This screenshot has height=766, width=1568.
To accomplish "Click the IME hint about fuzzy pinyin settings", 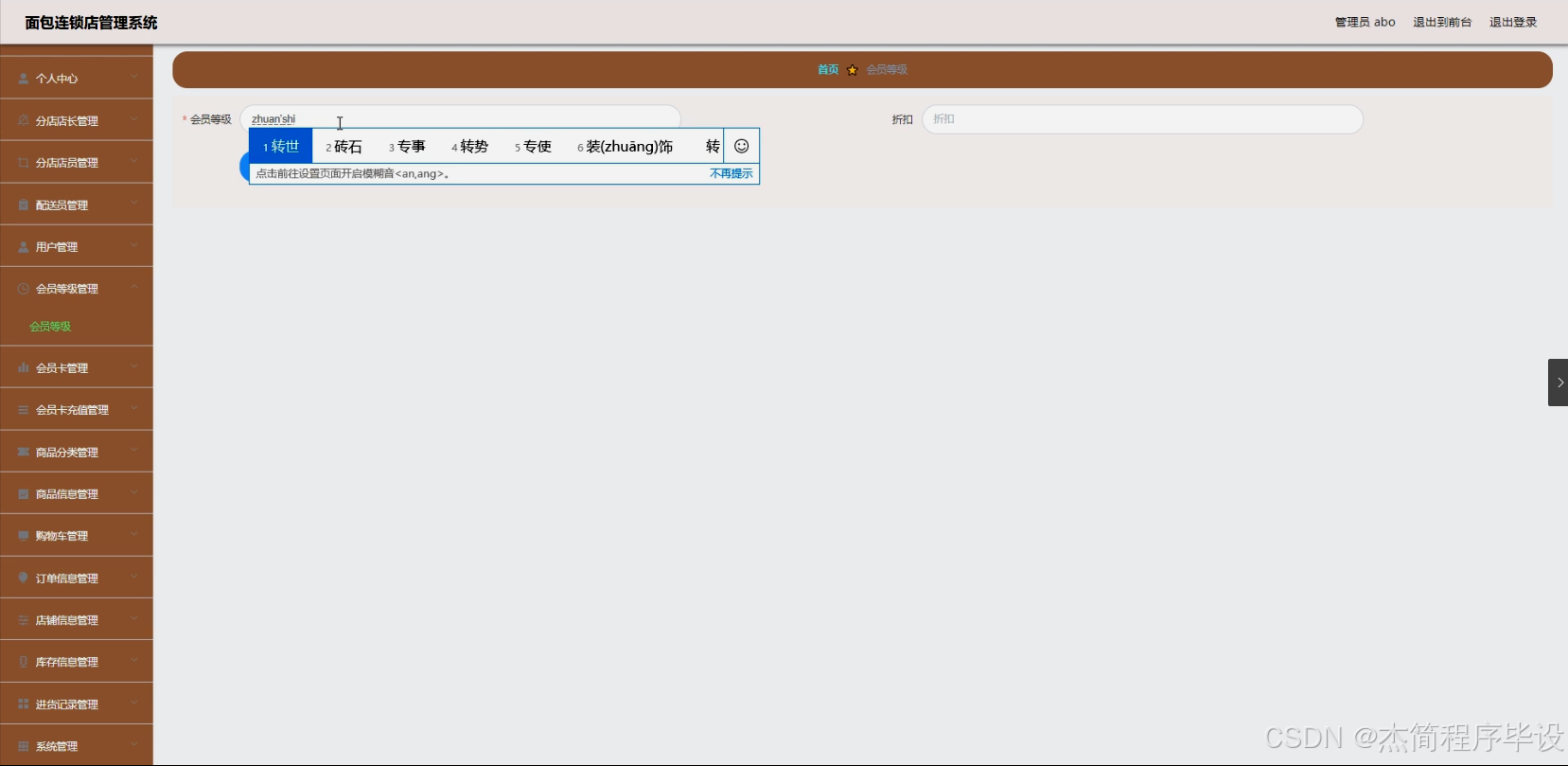I will pyautogui.click(x=353, y=173).
